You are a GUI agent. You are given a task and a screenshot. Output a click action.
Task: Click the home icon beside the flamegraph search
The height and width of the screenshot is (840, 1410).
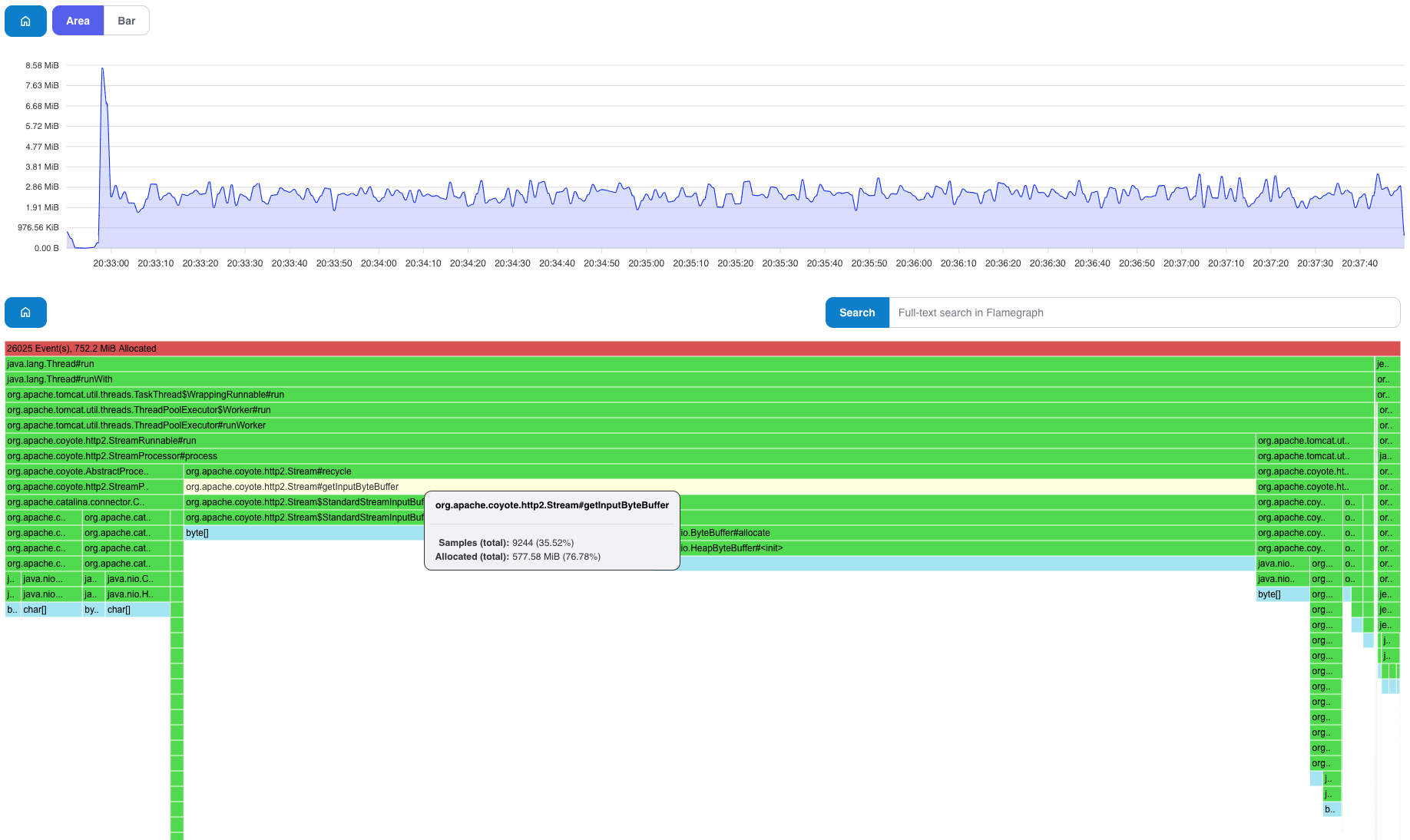pos(25,313)
